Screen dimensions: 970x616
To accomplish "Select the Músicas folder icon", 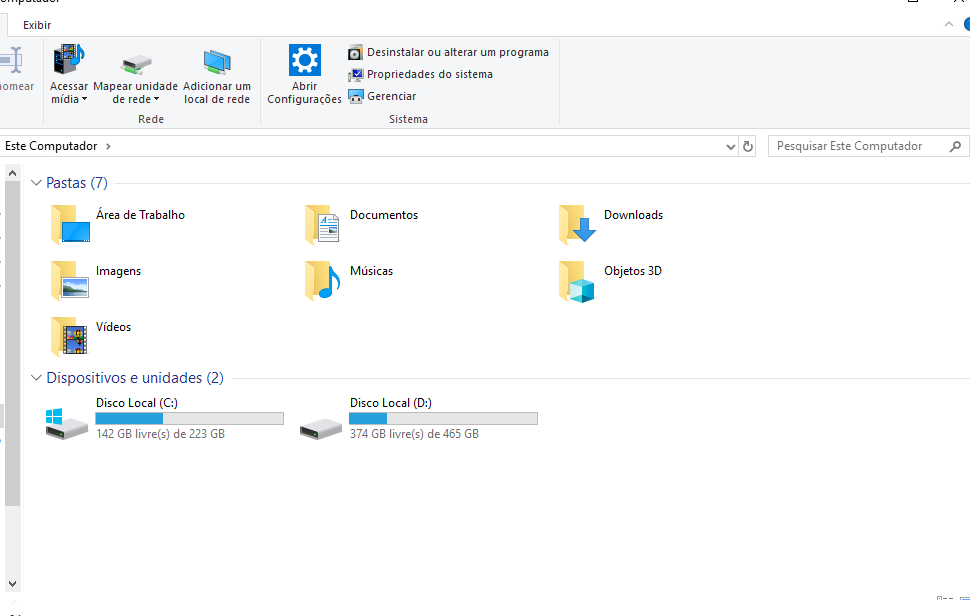I will 323,281.
